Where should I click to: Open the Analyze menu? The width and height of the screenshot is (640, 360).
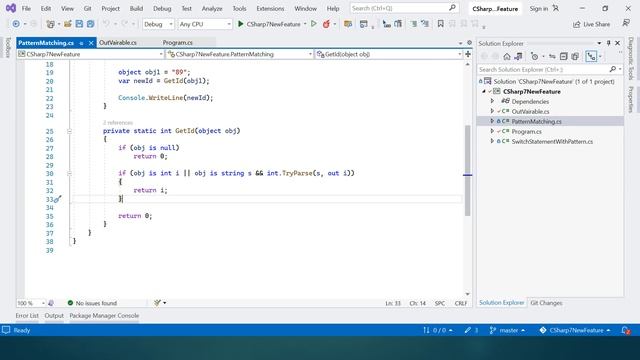pyautogui.click(x=212, y=8)
